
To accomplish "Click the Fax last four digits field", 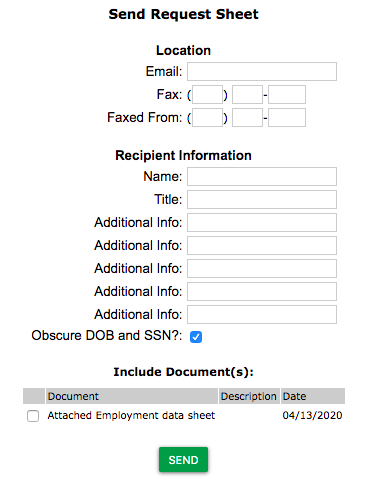I will pos(287,95).
